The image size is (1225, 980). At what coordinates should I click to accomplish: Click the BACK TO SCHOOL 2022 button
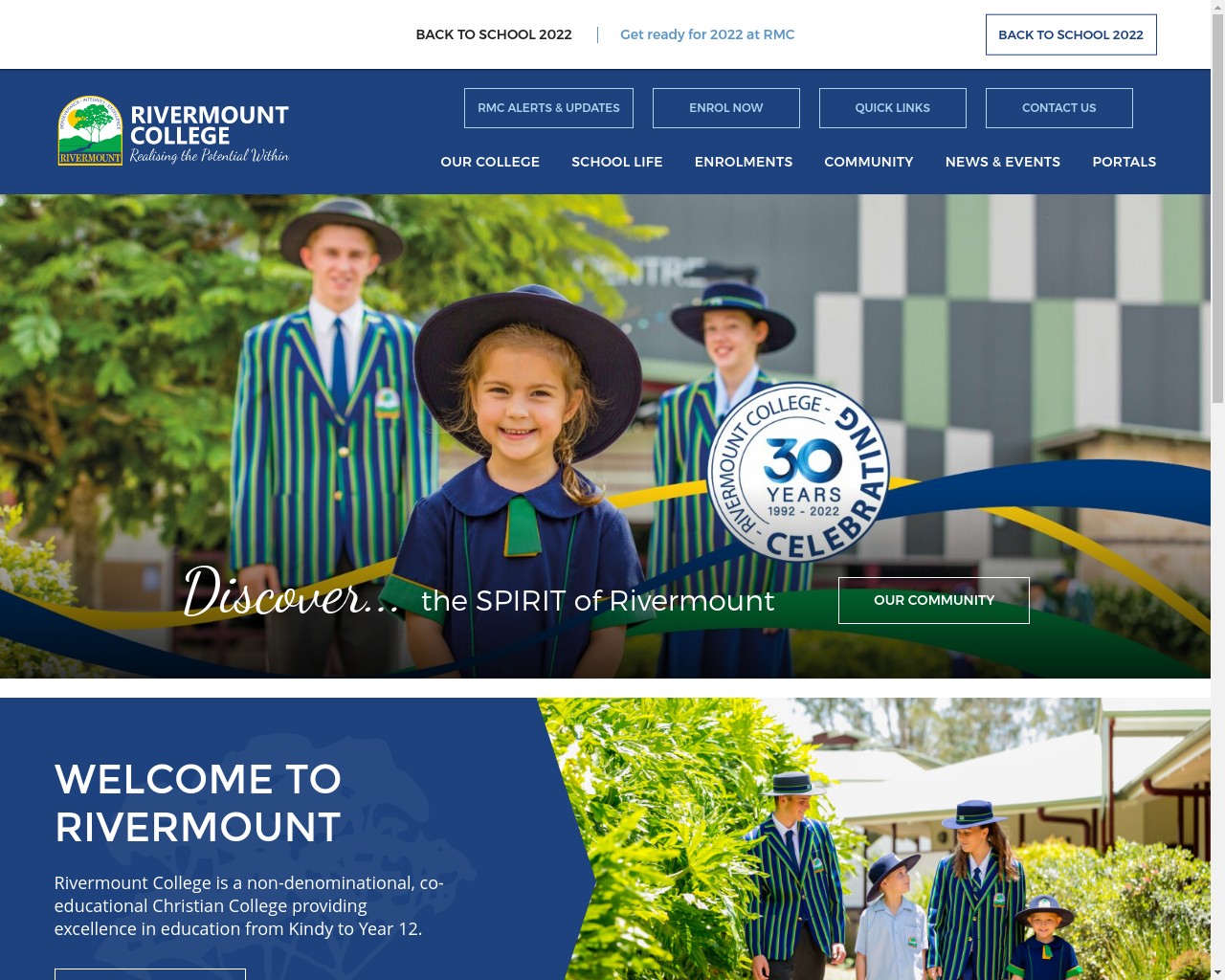click(x=1070, y=34)
